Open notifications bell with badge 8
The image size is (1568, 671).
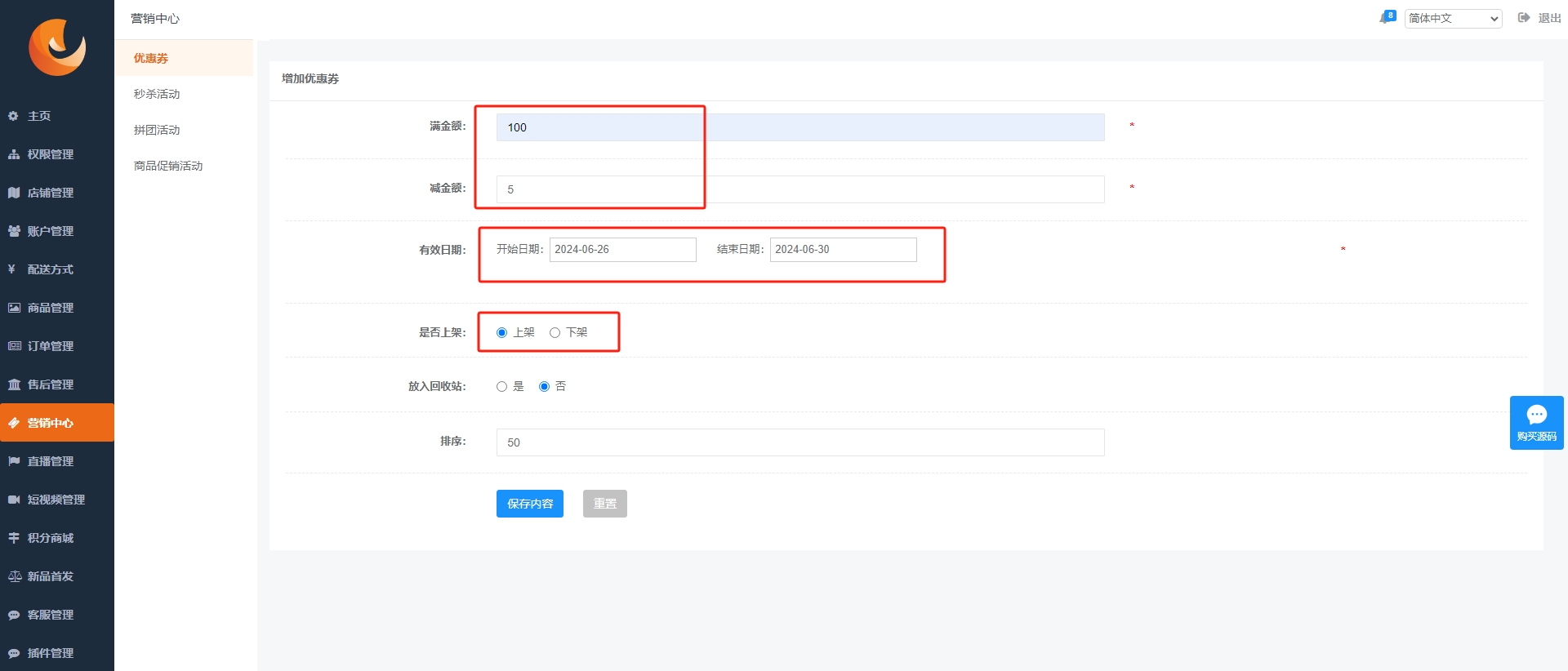click(x=1387, y=17)
